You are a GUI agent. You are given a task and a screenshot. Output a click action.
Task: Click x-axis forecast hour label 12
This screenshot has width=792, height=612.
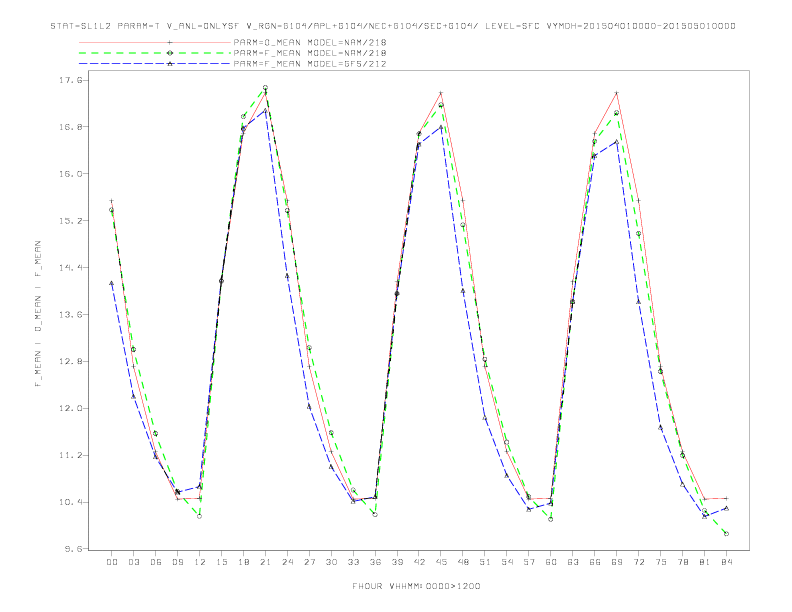200,562
